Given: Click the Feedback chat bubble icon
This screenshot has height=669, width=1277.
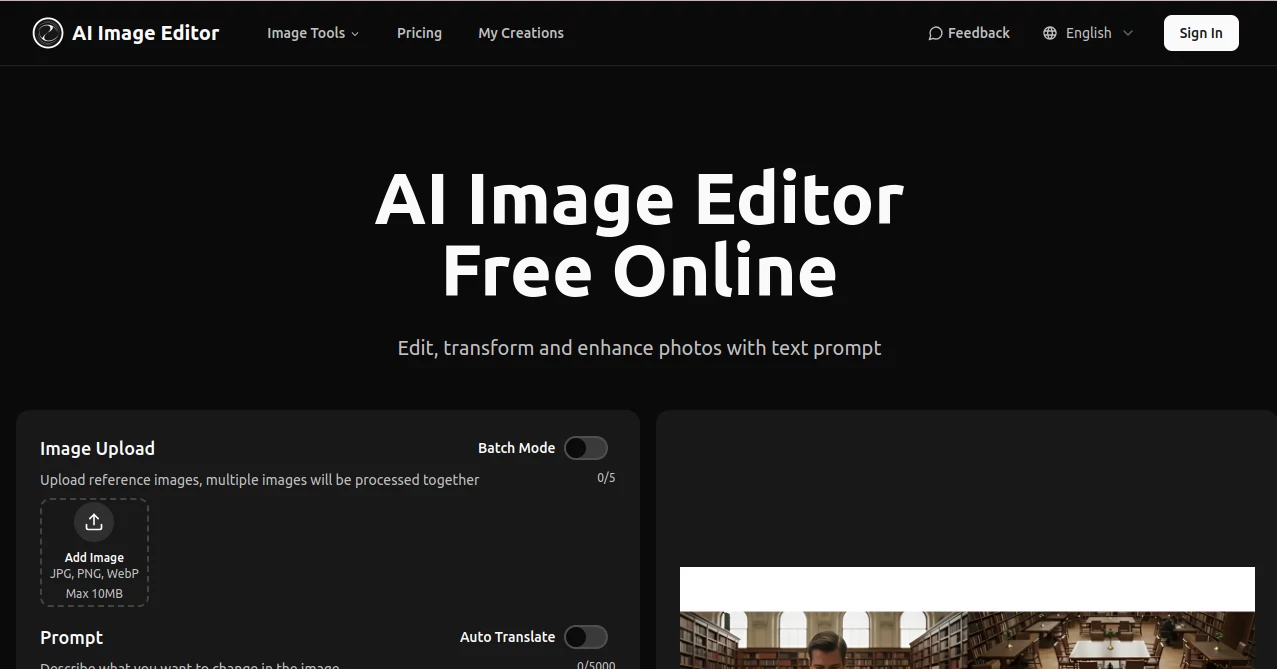Looking at the screenshot, I should [934, 32].
